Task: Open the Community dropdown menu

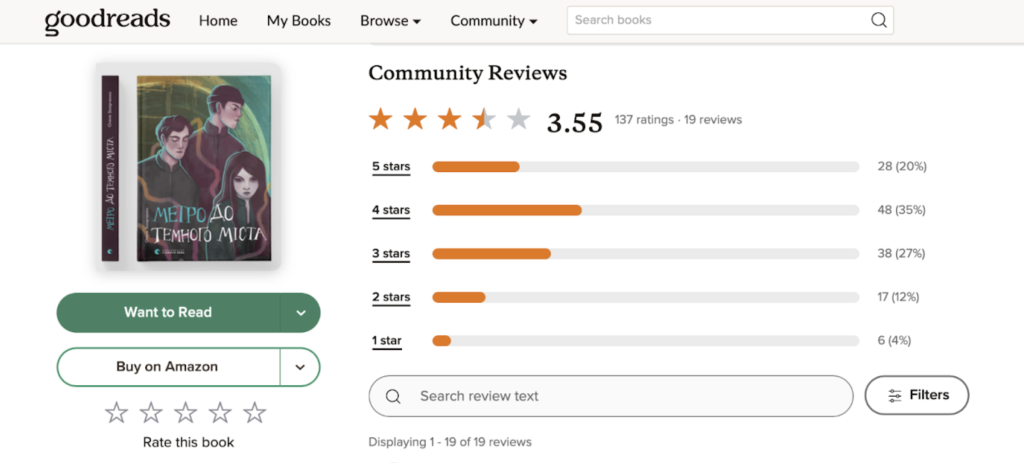Action: [x=493, y=21]
